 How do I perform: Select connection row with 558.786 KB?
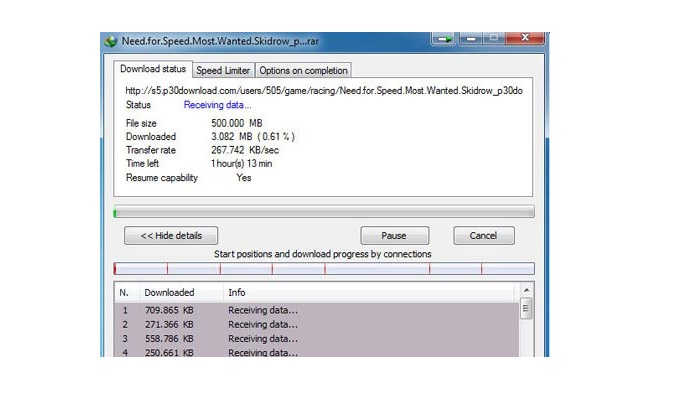click(317, 339)
